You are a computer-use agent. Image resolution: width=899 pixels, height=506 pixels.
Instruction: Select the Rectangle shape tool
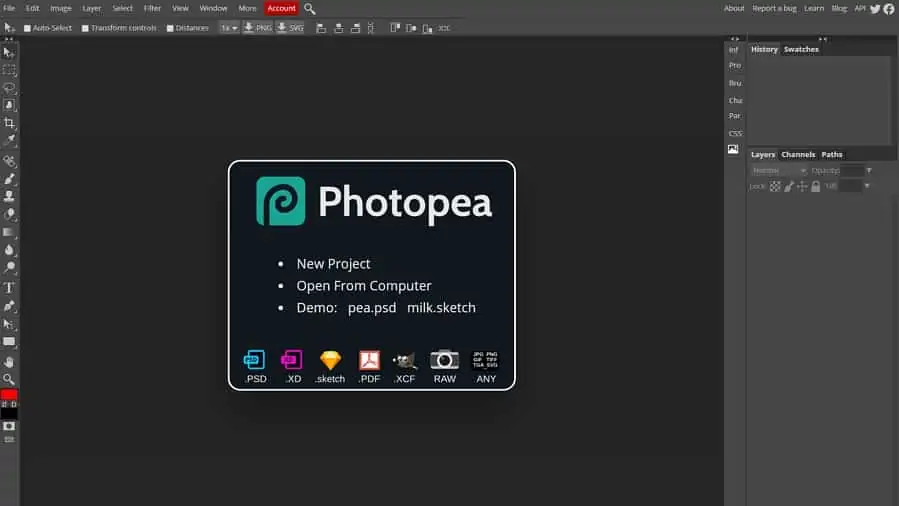click(x=9, y=342)
